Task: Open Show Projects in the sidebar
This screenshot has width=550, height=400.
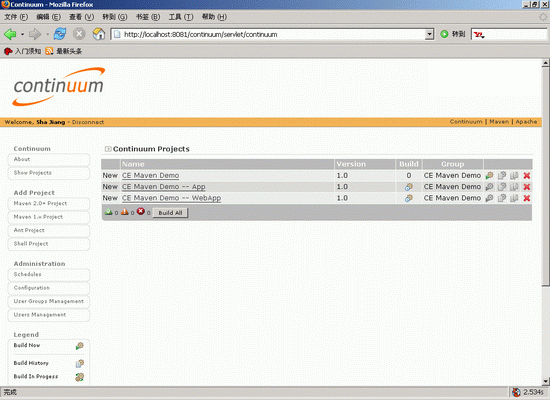Action: [x=49, y=173]
